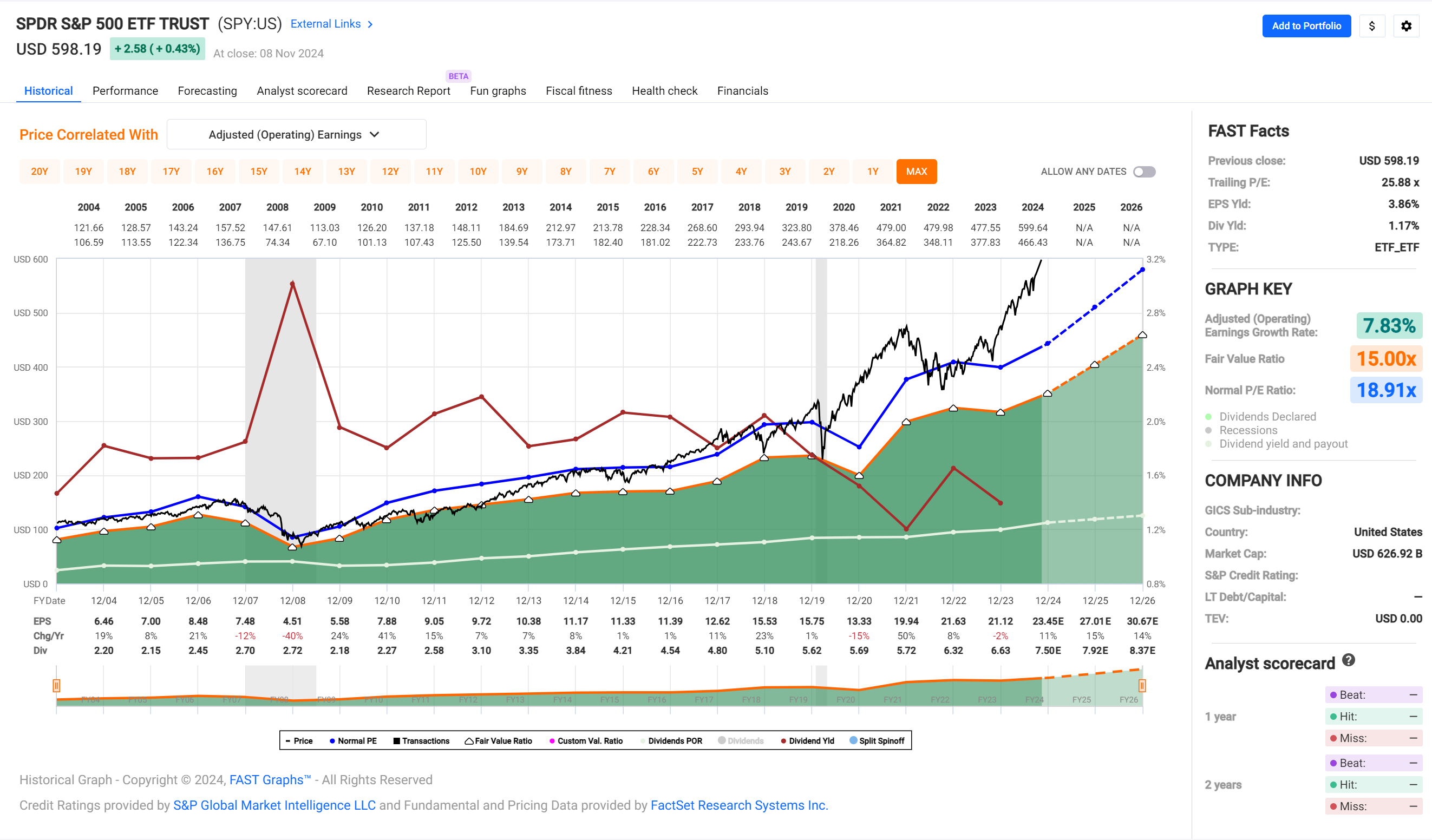The image size is (1432, 840).
Task: Select the 7Y time range
Action: tap(610, 172)
